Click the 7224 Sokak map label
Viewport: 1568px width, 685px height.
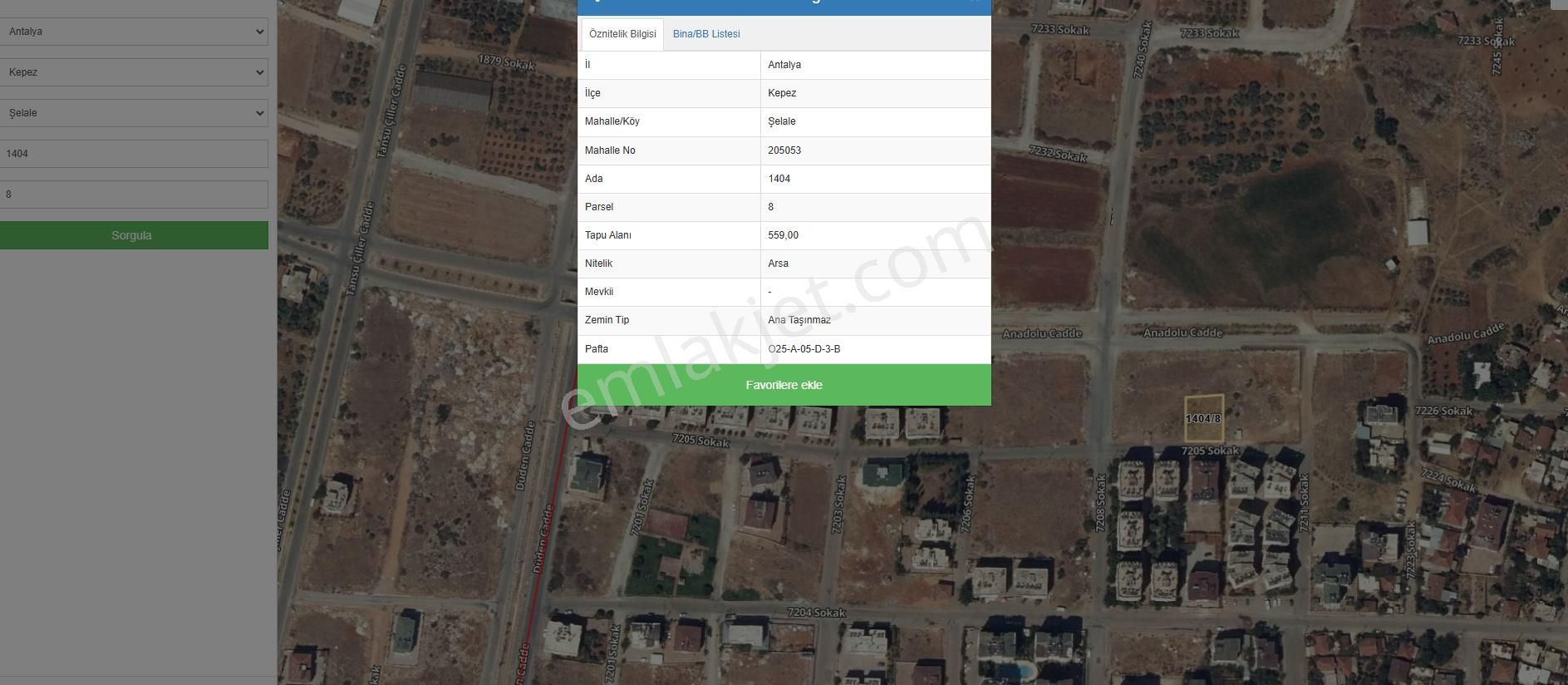click(1448, 480)
